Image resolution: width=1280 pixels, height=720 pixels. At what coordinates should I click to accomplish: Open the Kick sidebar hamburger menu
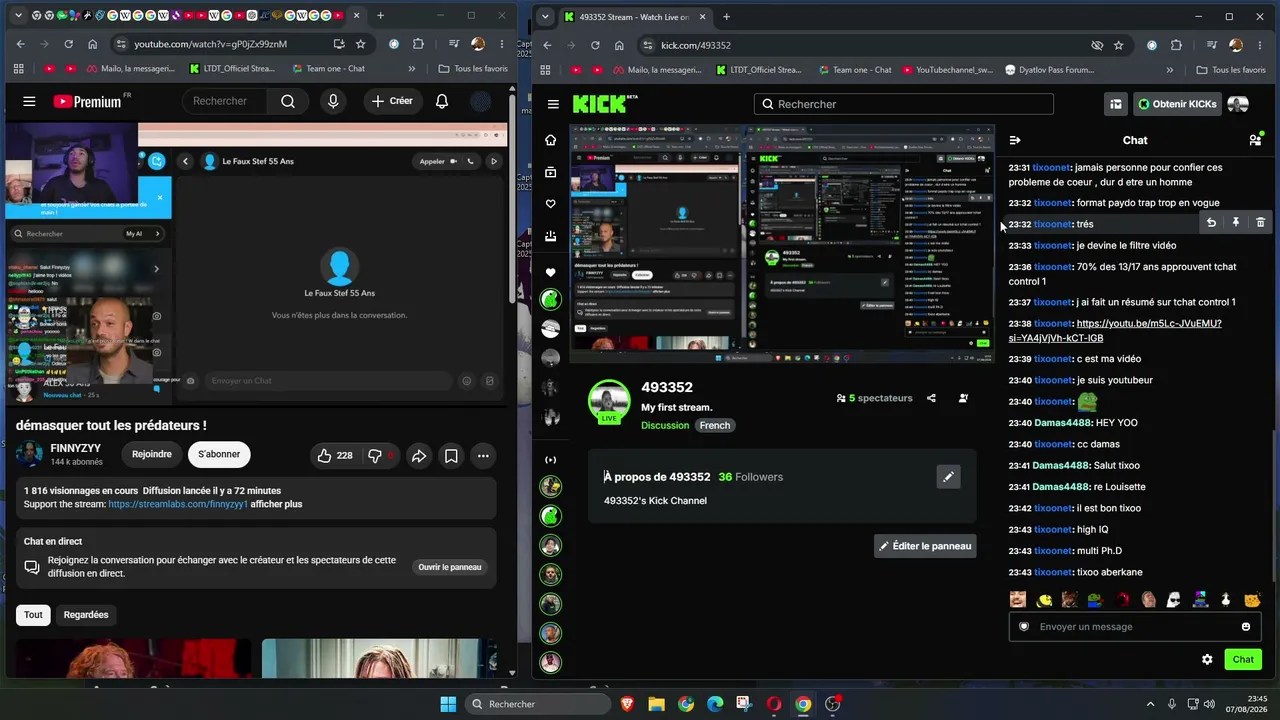[x=553, y=104]
